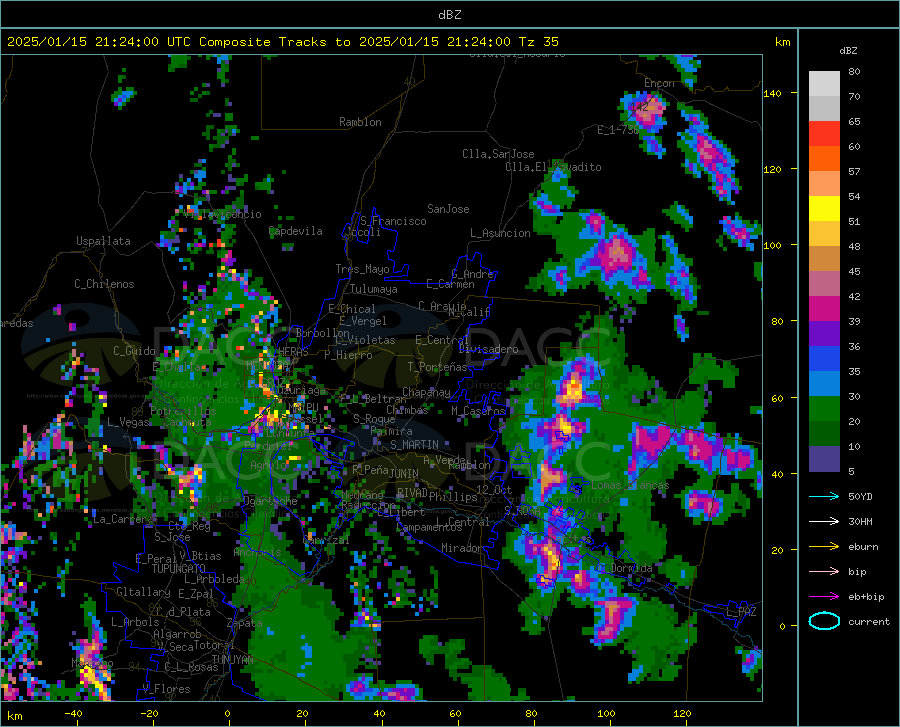
Task: Pick the dark purple 5 dBZ swatch
Action: 824,459
